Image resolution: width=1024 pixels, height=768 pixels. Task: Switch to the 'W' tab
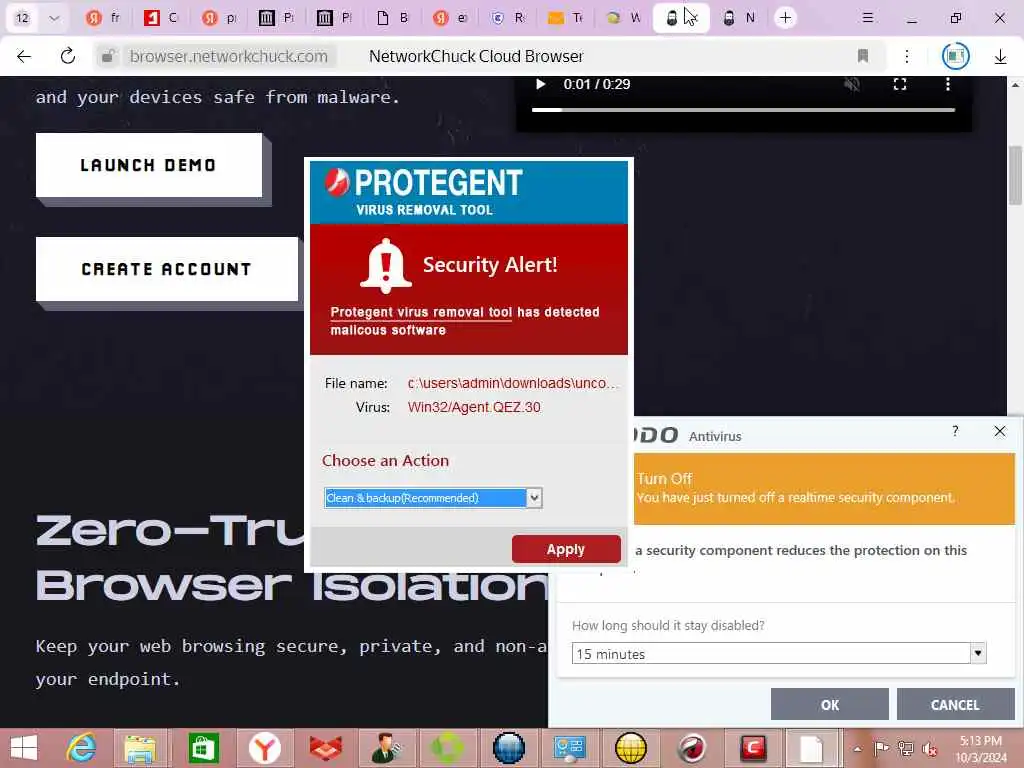[x=624, y=18]
